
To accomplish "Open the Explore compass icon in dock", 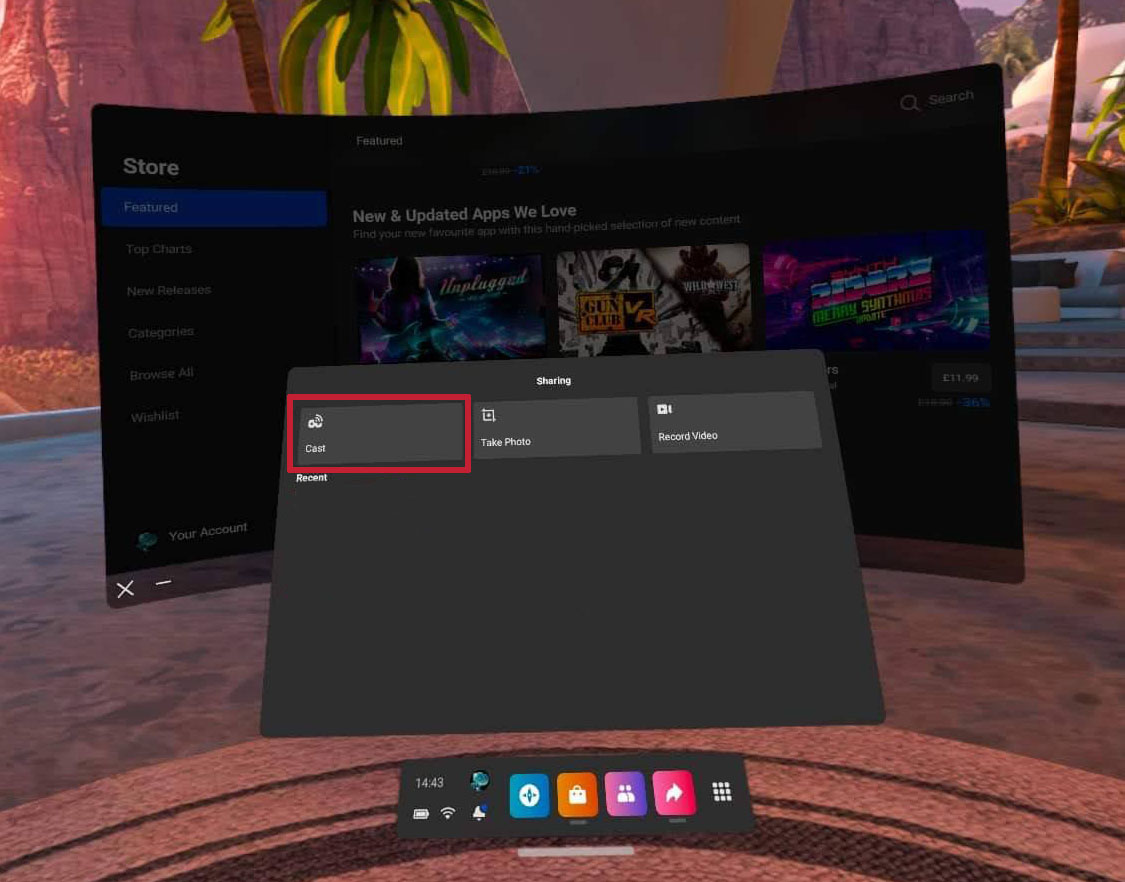I will tap(529, 795).
